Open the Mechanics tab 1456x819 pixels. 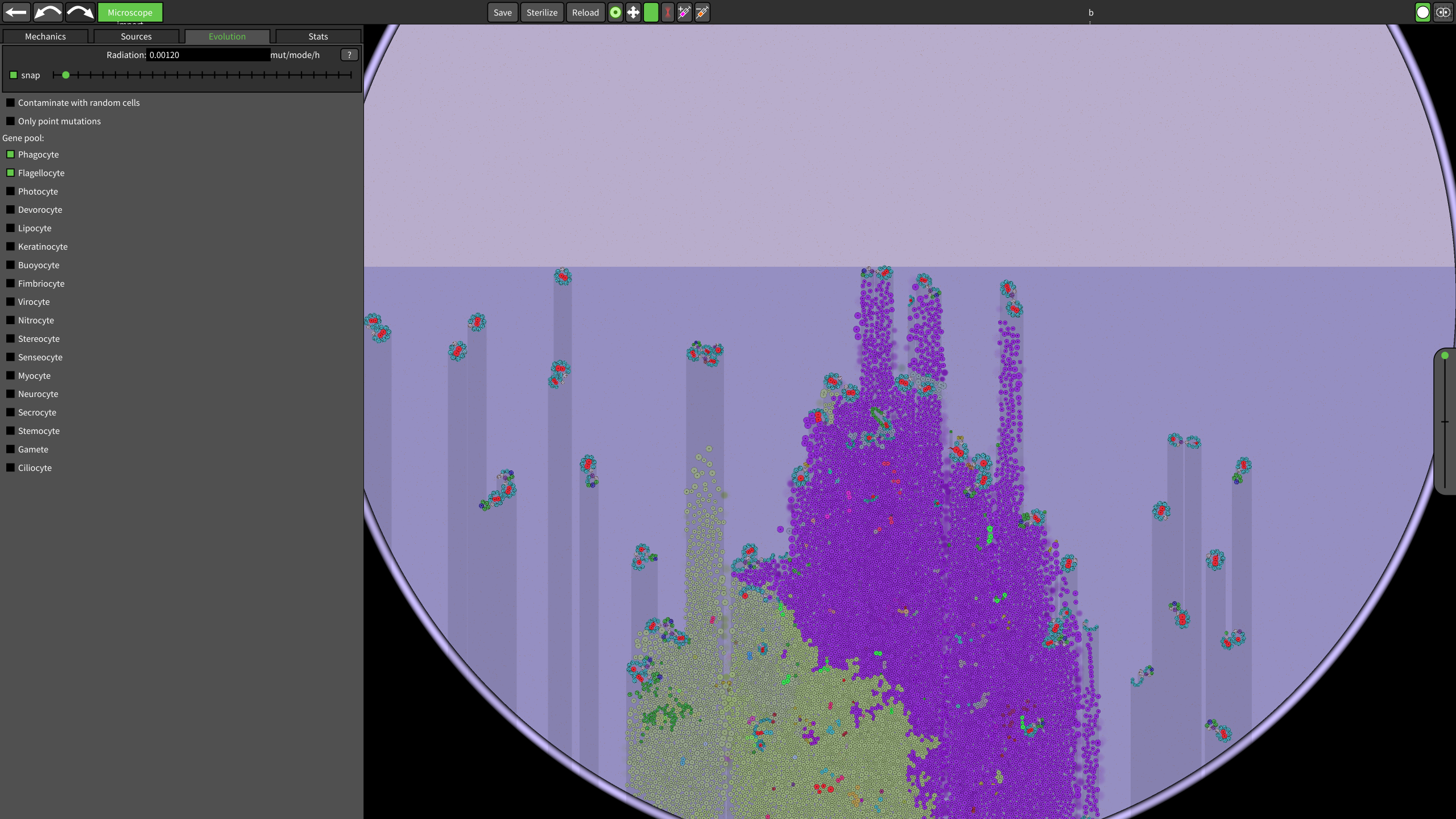click(x=45, y=36)
